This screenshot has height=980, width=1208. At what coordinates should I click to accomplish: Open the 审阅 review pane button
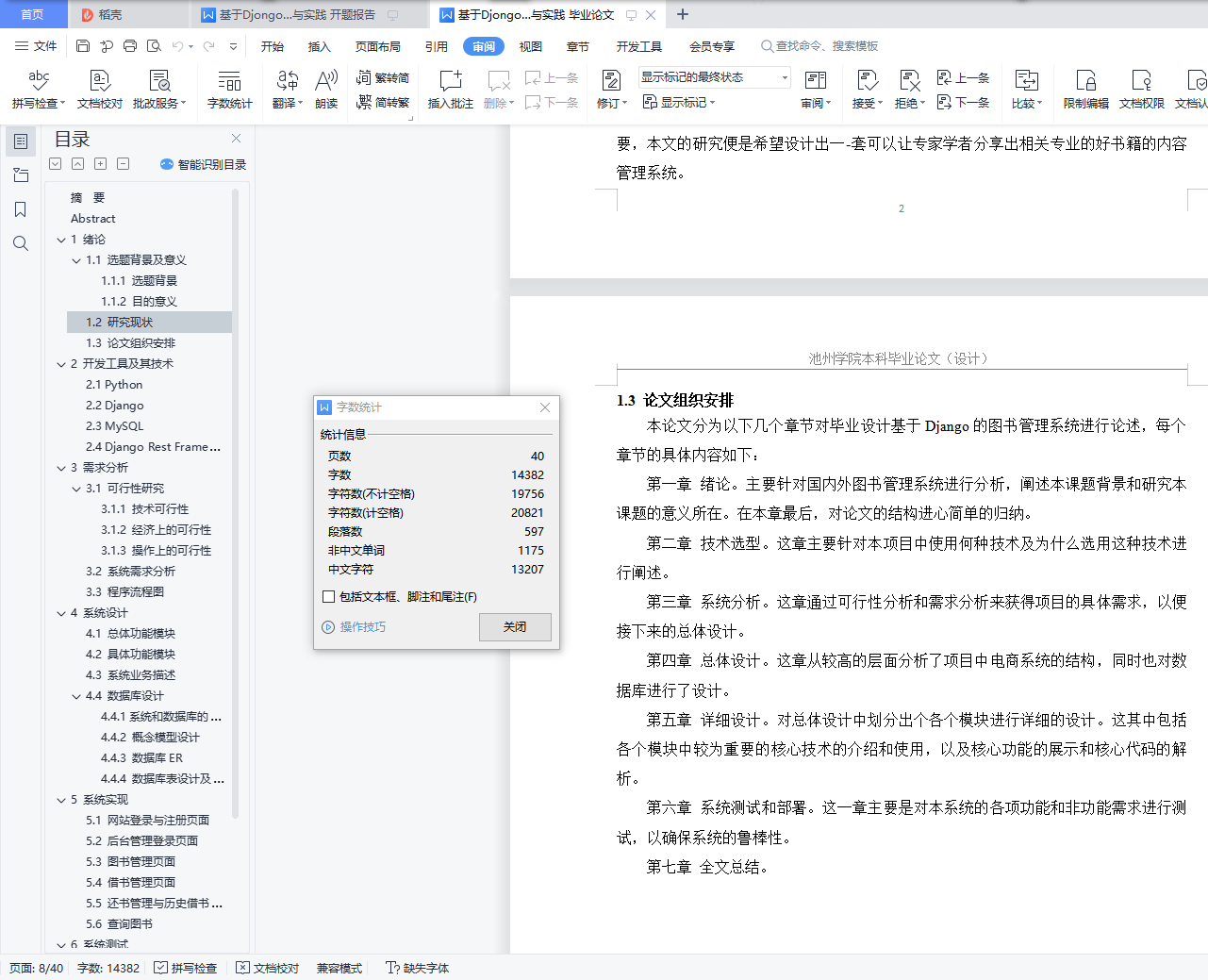[x=816, y=90]
